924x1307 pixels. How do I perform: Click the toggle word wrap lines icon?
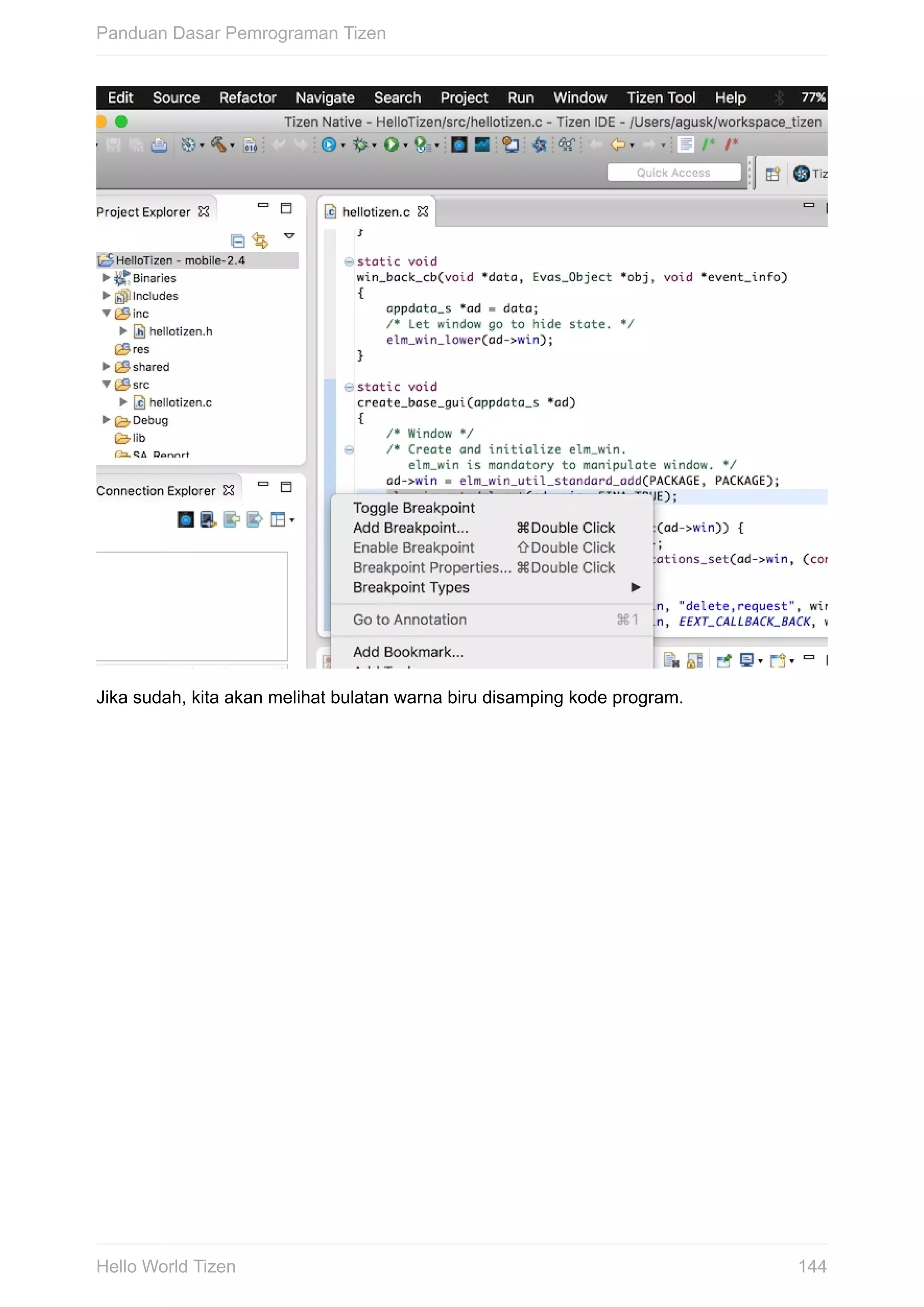pos(686,144)
